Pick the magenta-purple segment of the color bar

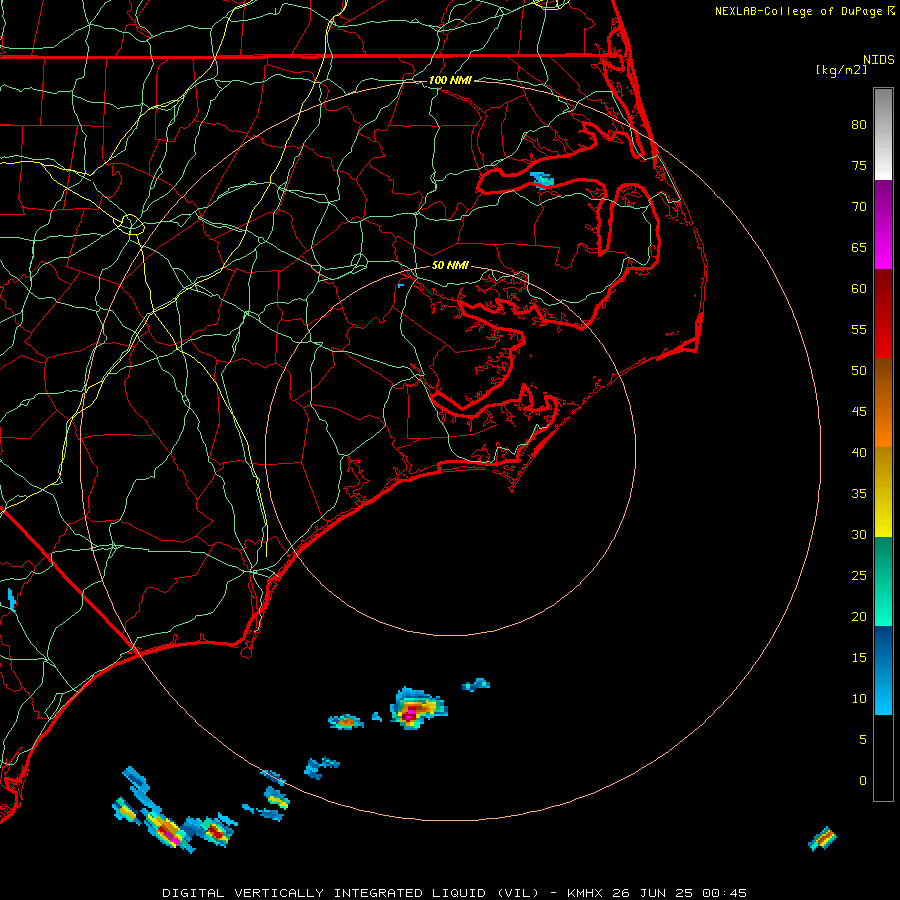[x=883, y=224]
